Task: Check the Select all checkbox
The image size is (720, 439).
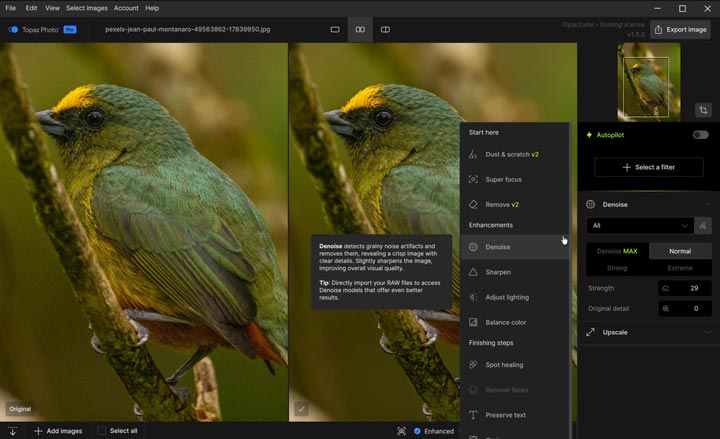Action: [x=101, y=431]
